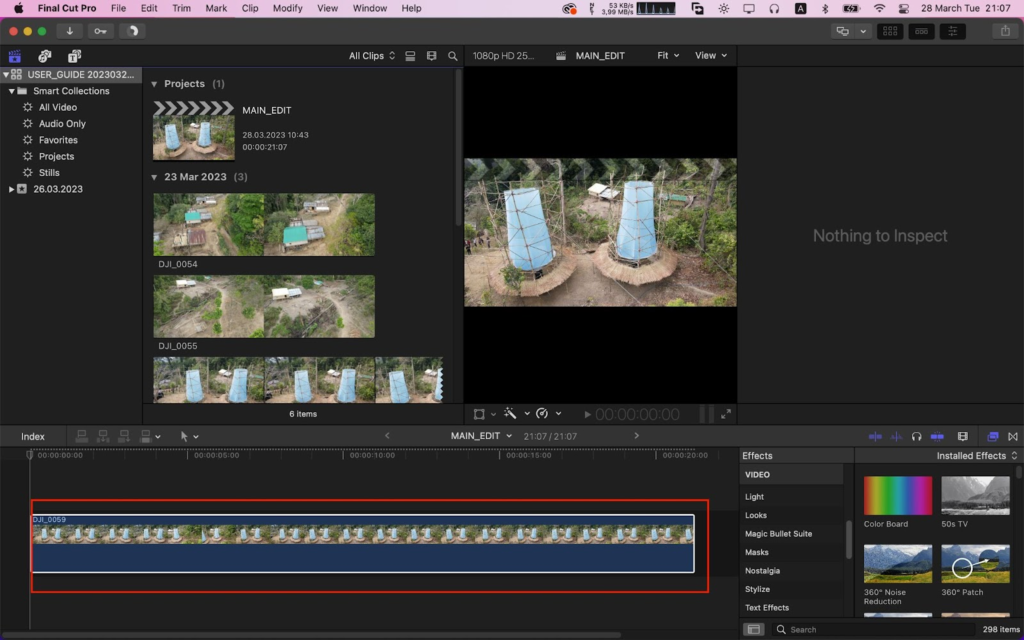The height and width of the screenshot is (640, 1024).
Task: Select the Favorites smart collection
Action: (x=57, y=140)
